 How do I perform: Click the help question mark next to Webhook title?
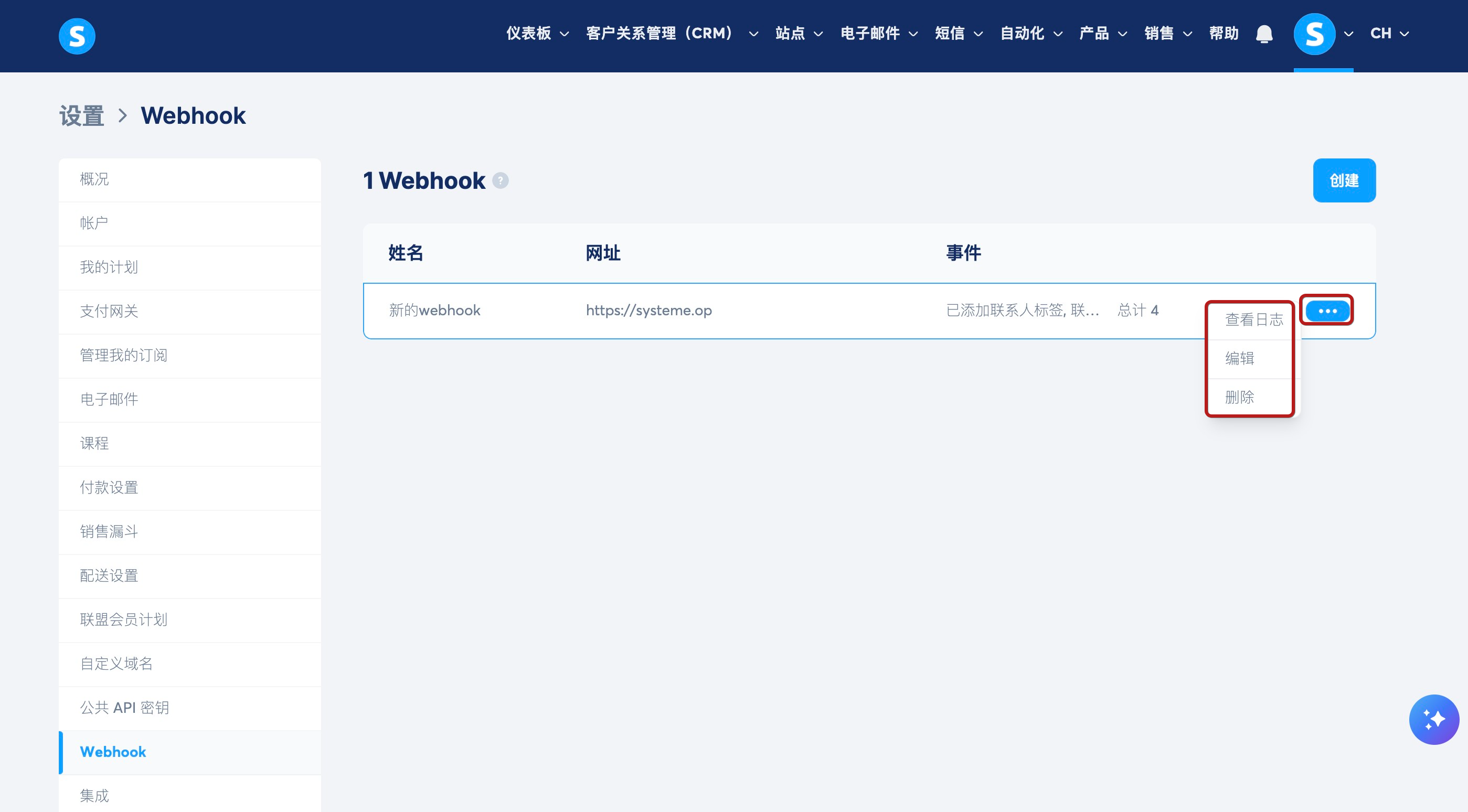click(501, 180)
